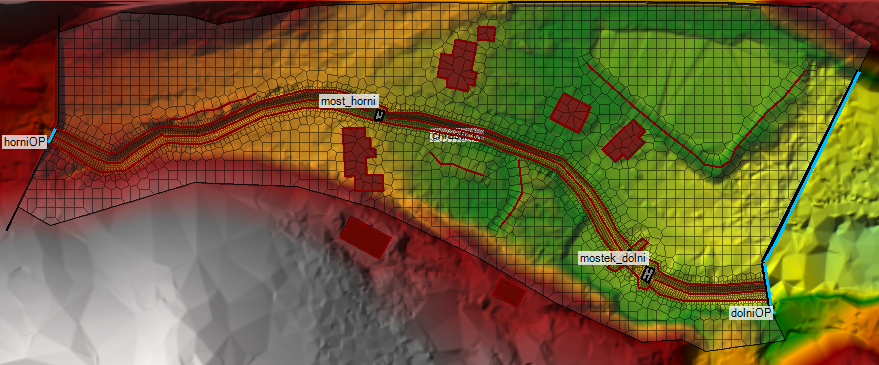
Task: Select the small square building at top
Action: coord(486,34)
